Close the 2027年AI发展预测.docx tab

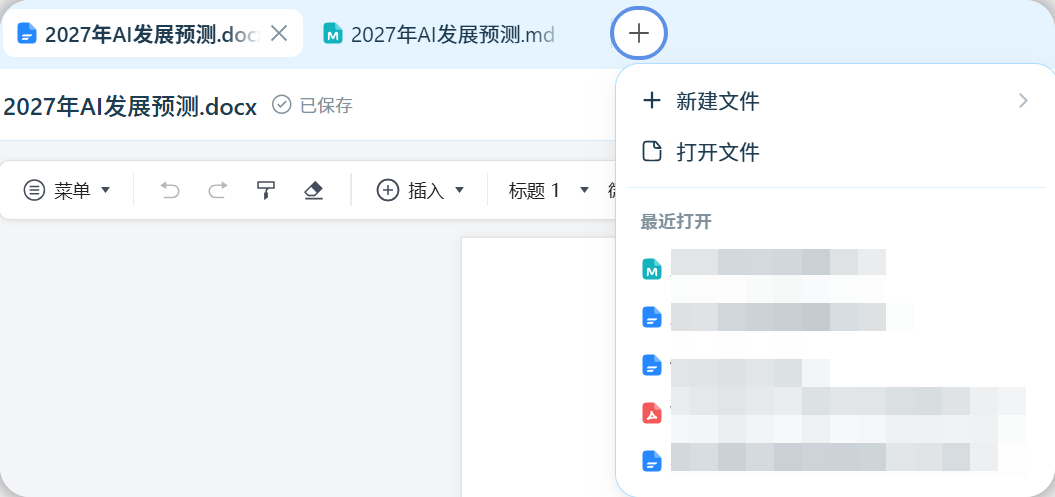(279, 33)
